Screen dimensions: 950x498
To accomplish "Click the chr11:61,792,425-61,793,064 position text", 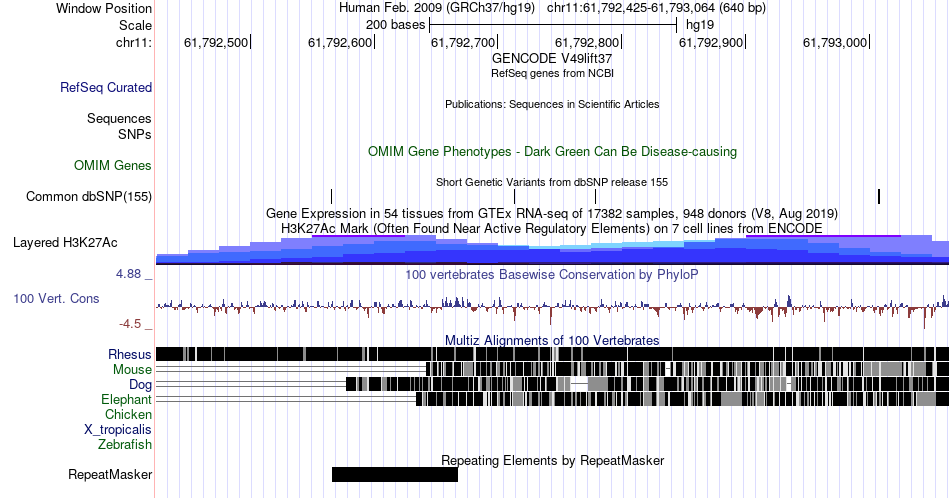I will [x=656, y=8].
